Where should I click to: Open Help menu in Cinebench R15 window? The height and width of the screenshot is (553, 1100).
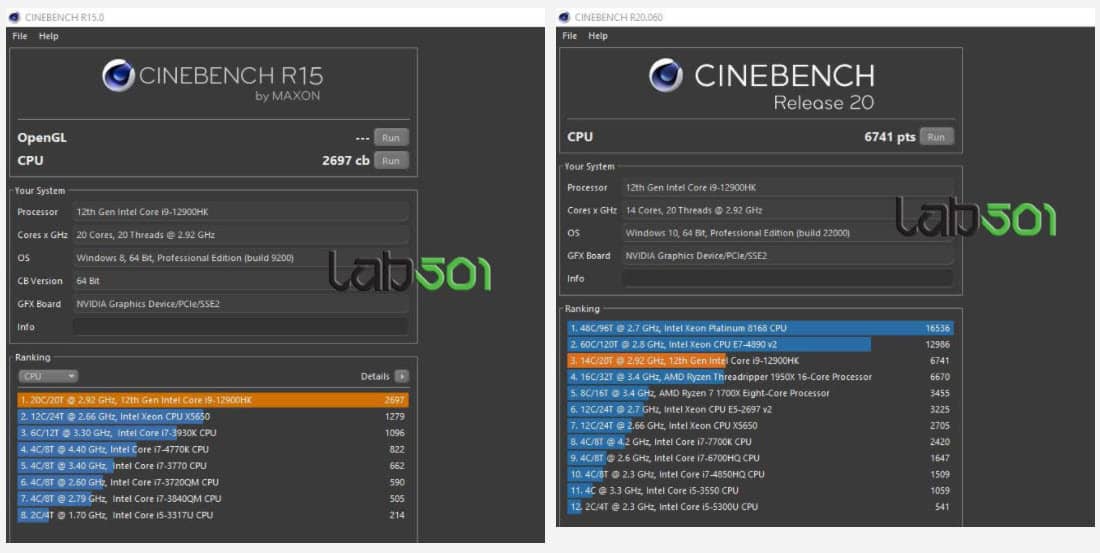click(48, 36)
